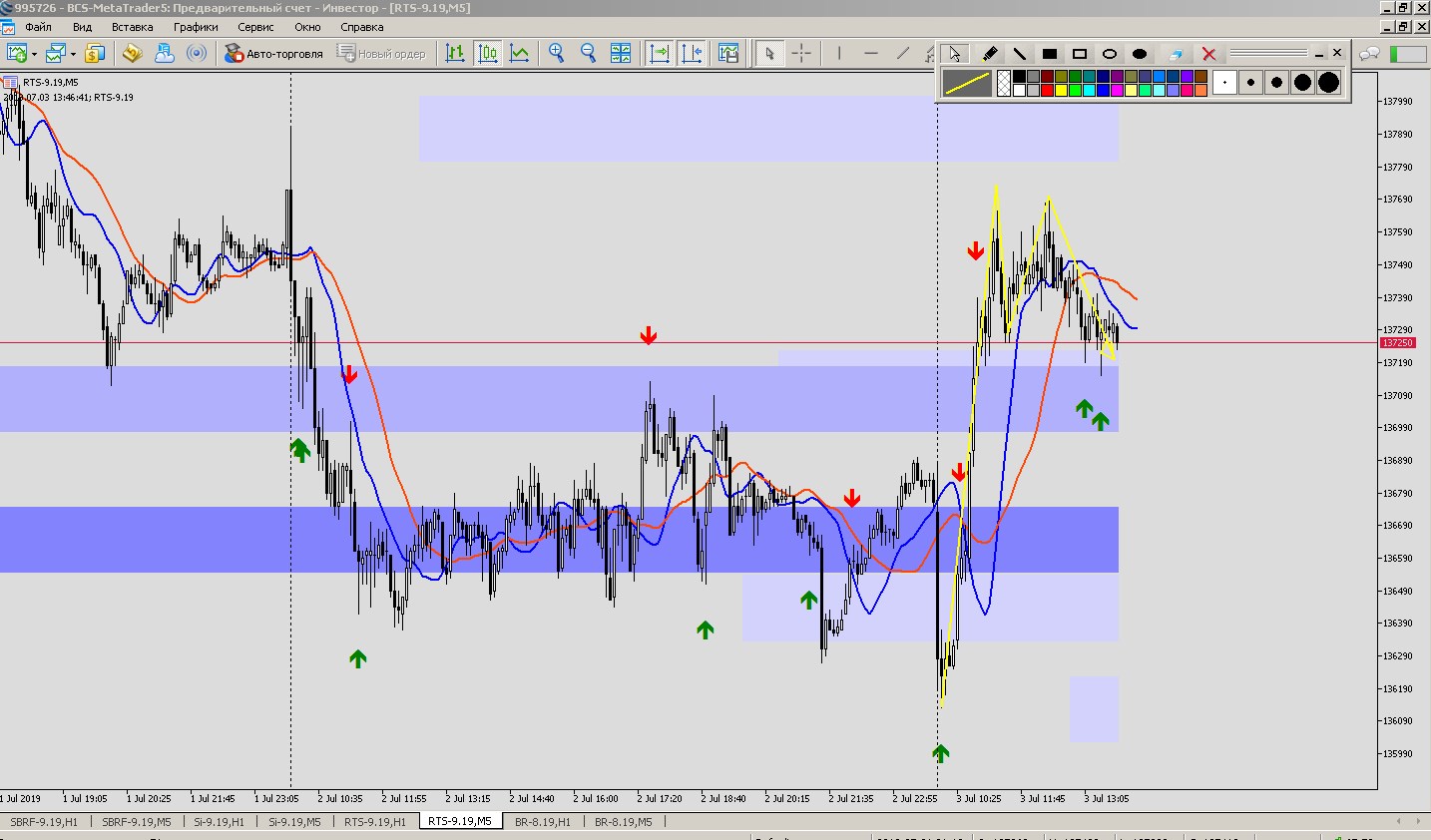Image resolution: width=1431 pixels, height=840 pixels.
Task: Pick the yellow color swatch
Action: pos(1063,91)
